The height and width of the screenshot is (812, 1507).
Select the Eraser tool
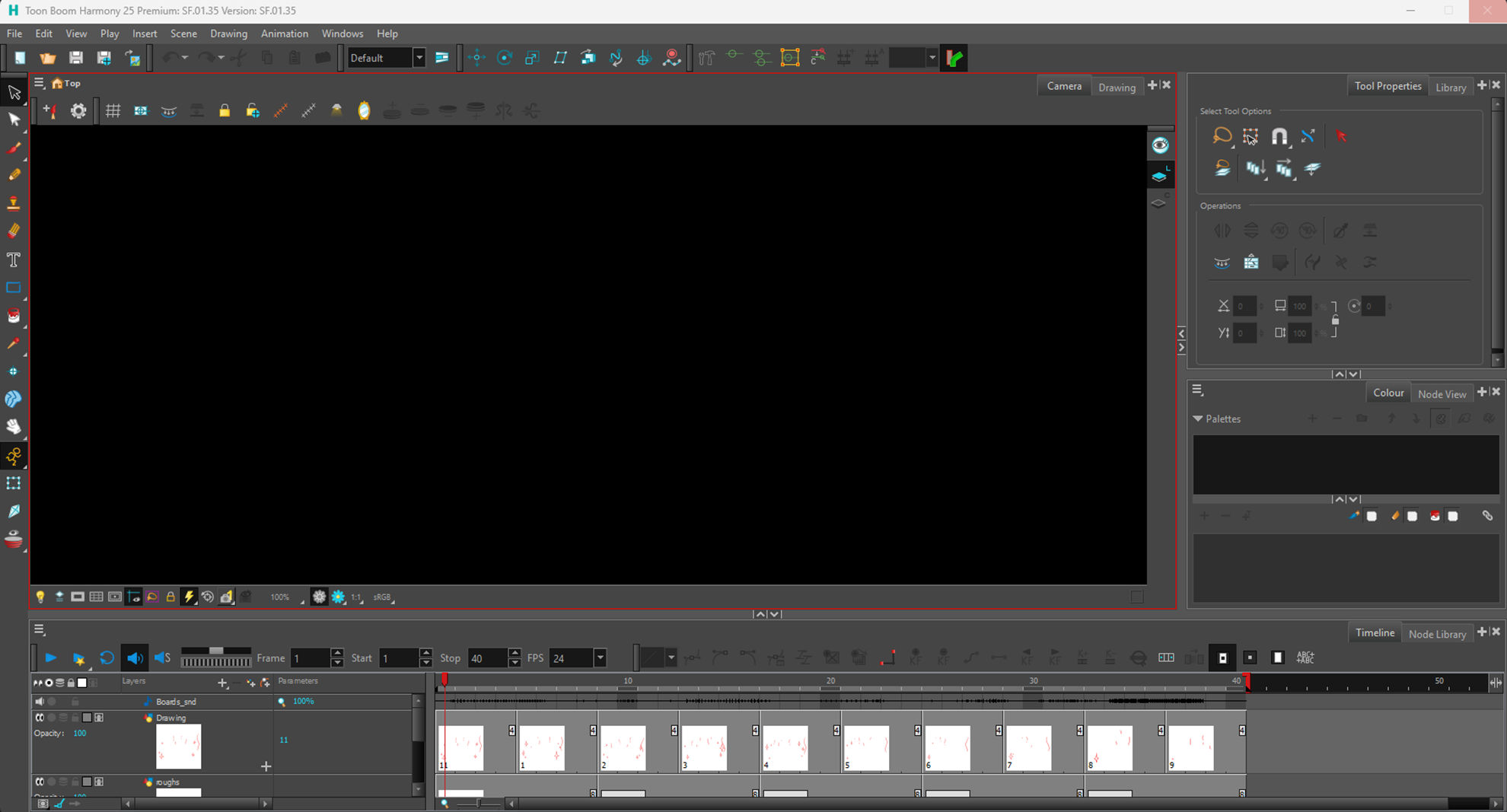(x=14, y=231)
